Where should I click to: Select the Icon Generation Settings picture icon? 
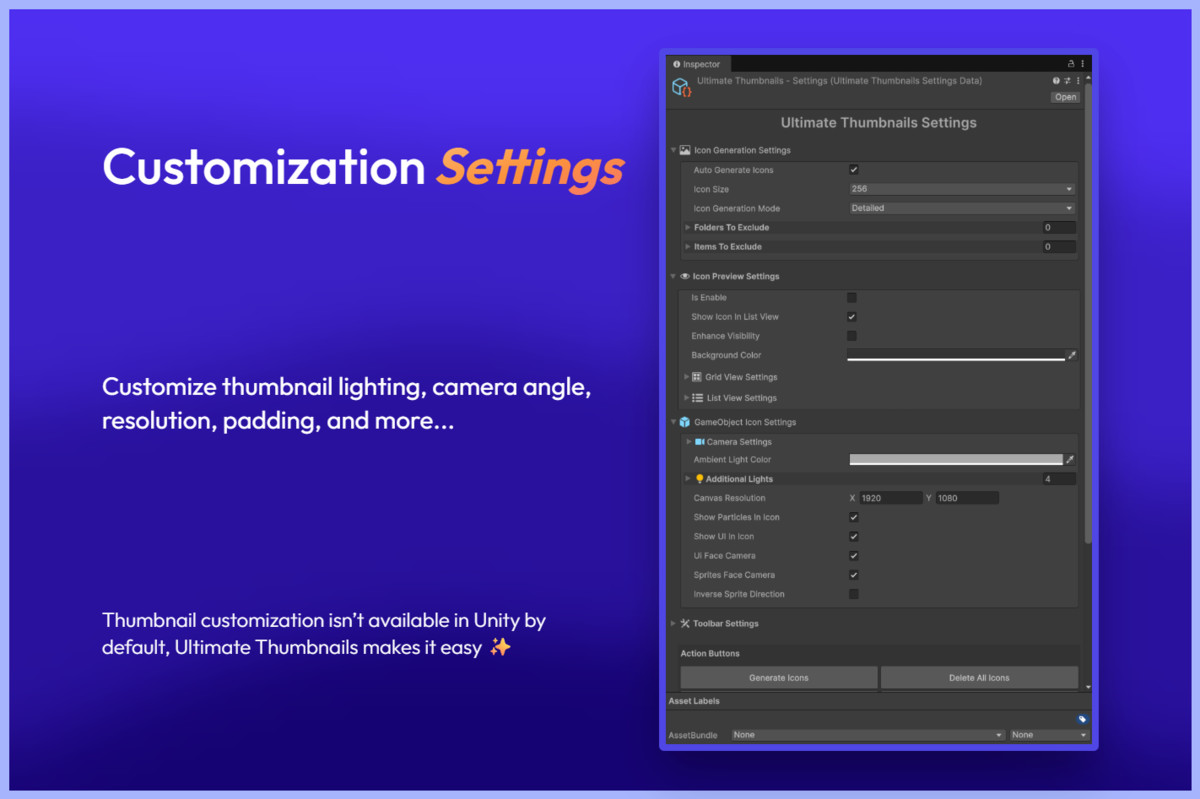coord(685,150)
